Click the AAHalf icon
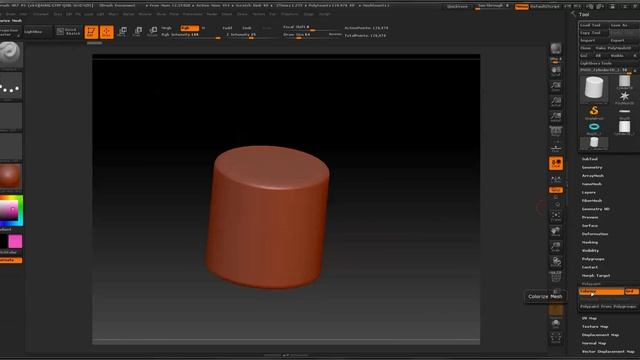The width and height of the screenshot is (640, 360). pyautogui.click(x=556, y=117)
